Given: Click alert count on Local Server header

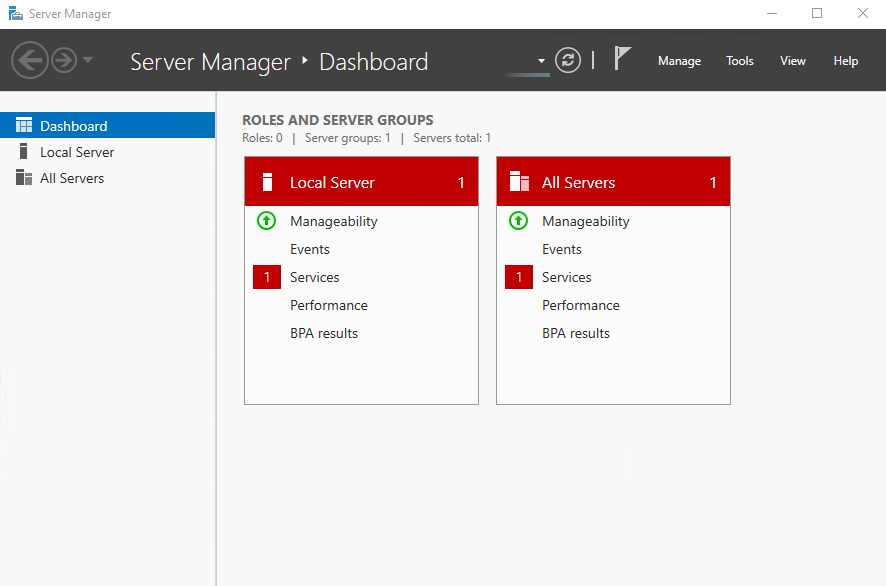Looking at the screenshot, I should pos(461,183).
